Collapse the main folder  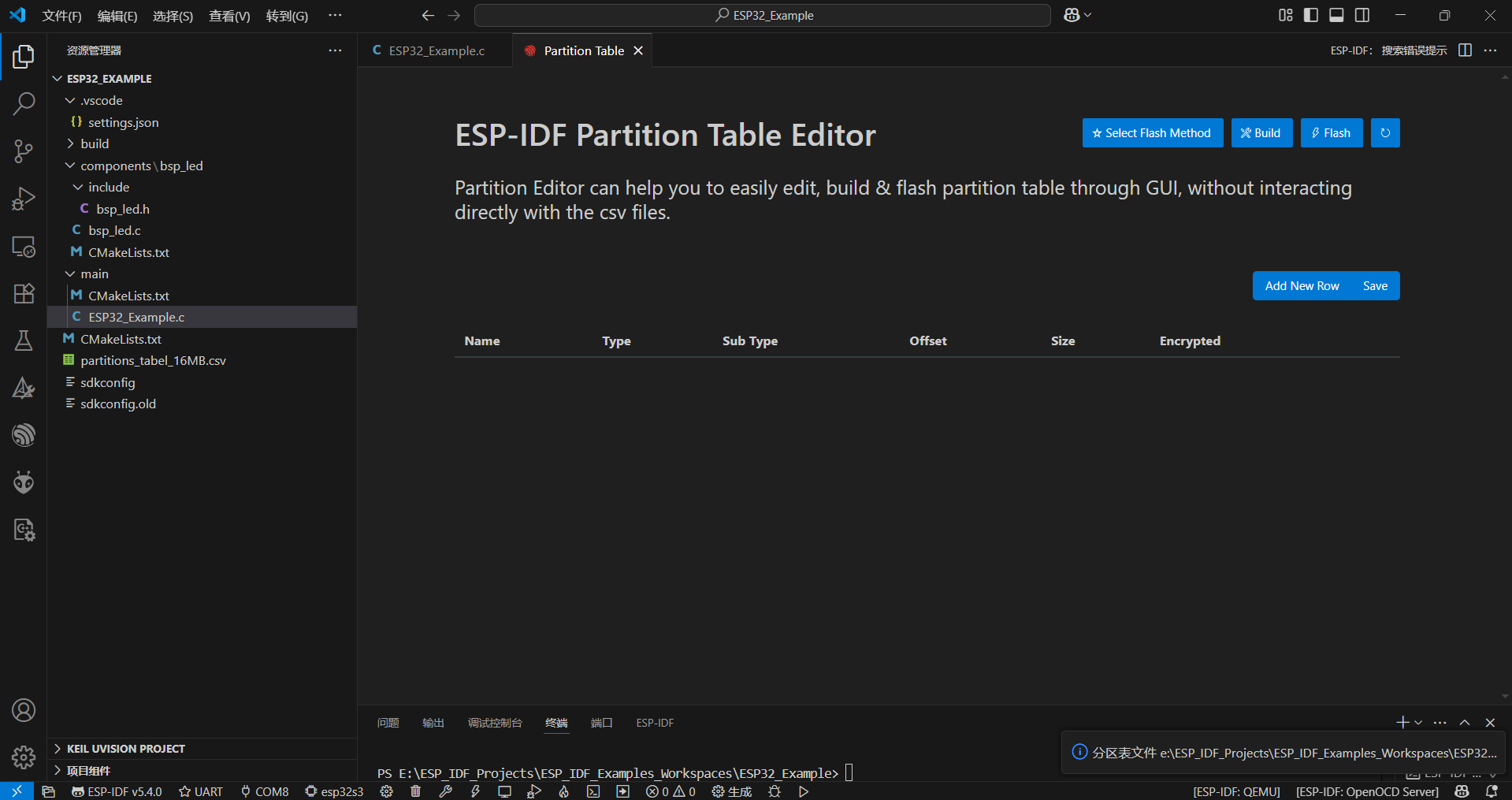coord(70,273)
